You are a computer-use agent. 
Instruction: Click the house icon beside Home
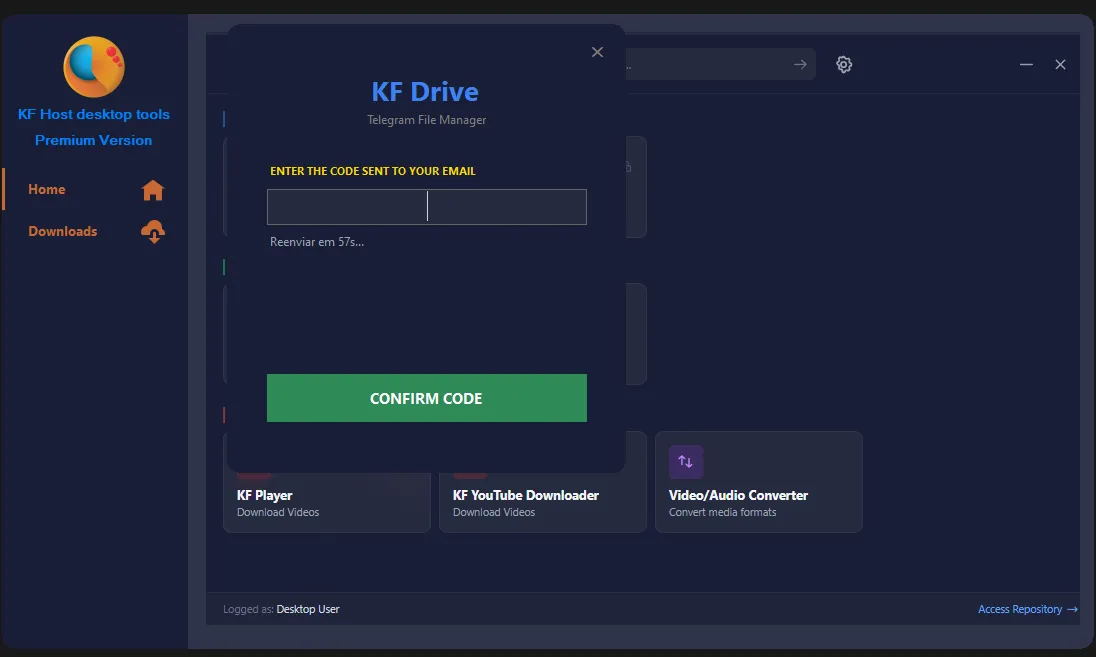click(152, 190)
